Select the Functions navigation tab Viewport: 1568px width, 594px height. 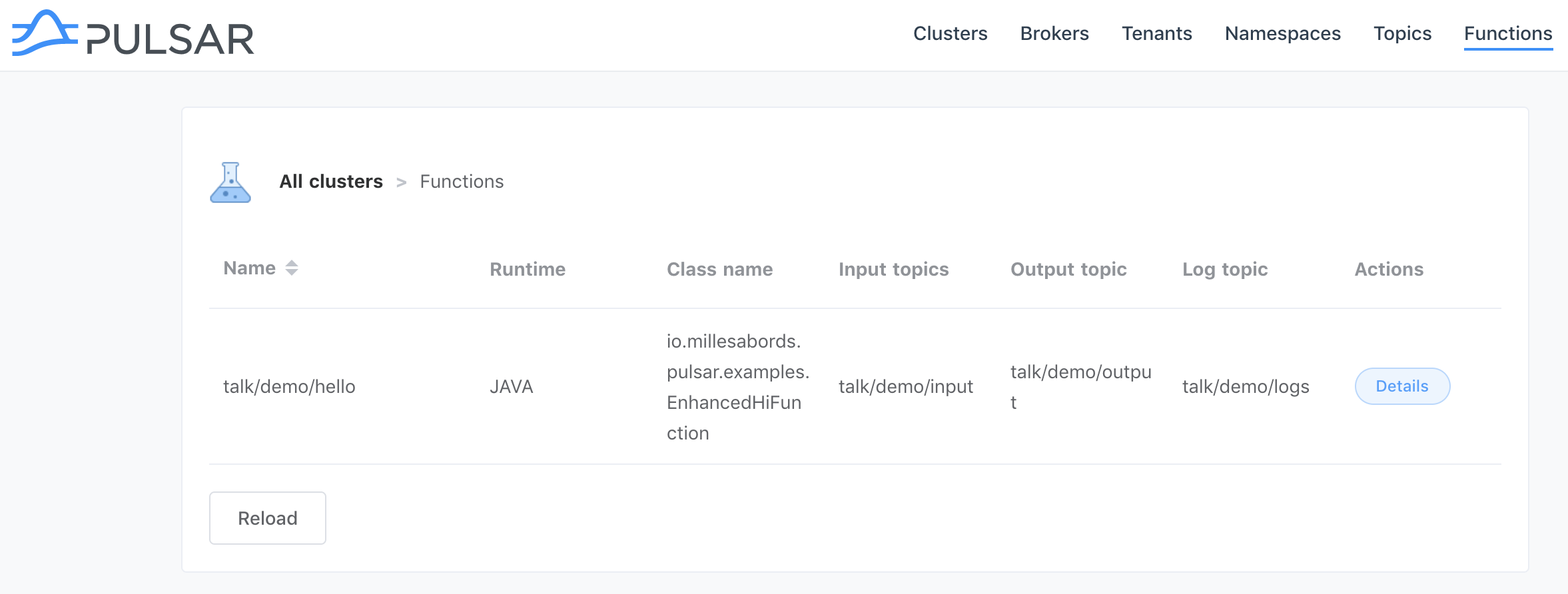click(x=1507, y=33)
